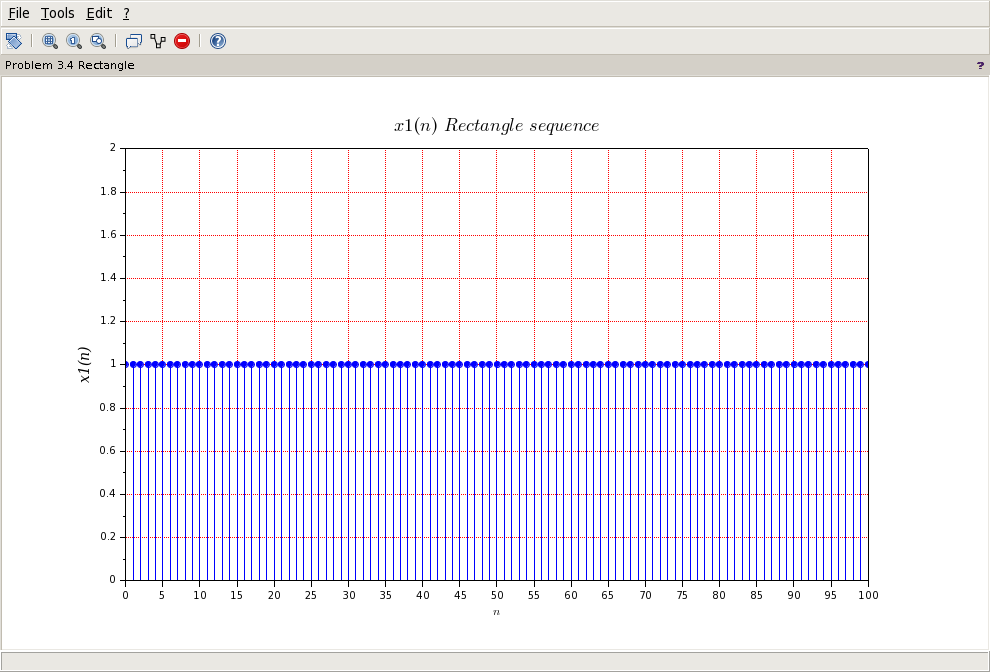Click the y-axis tick label '0.6'
Screen dimensions: 990x672
109,450
